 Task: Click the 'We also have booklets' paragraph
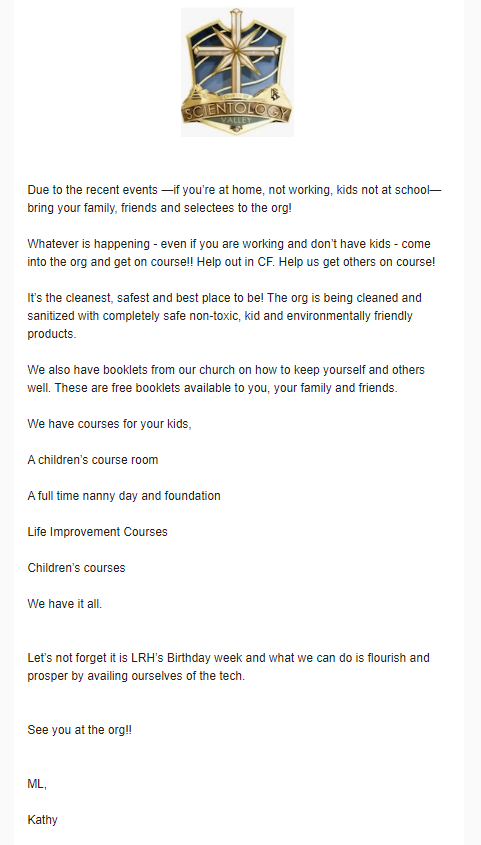point(226,378)
